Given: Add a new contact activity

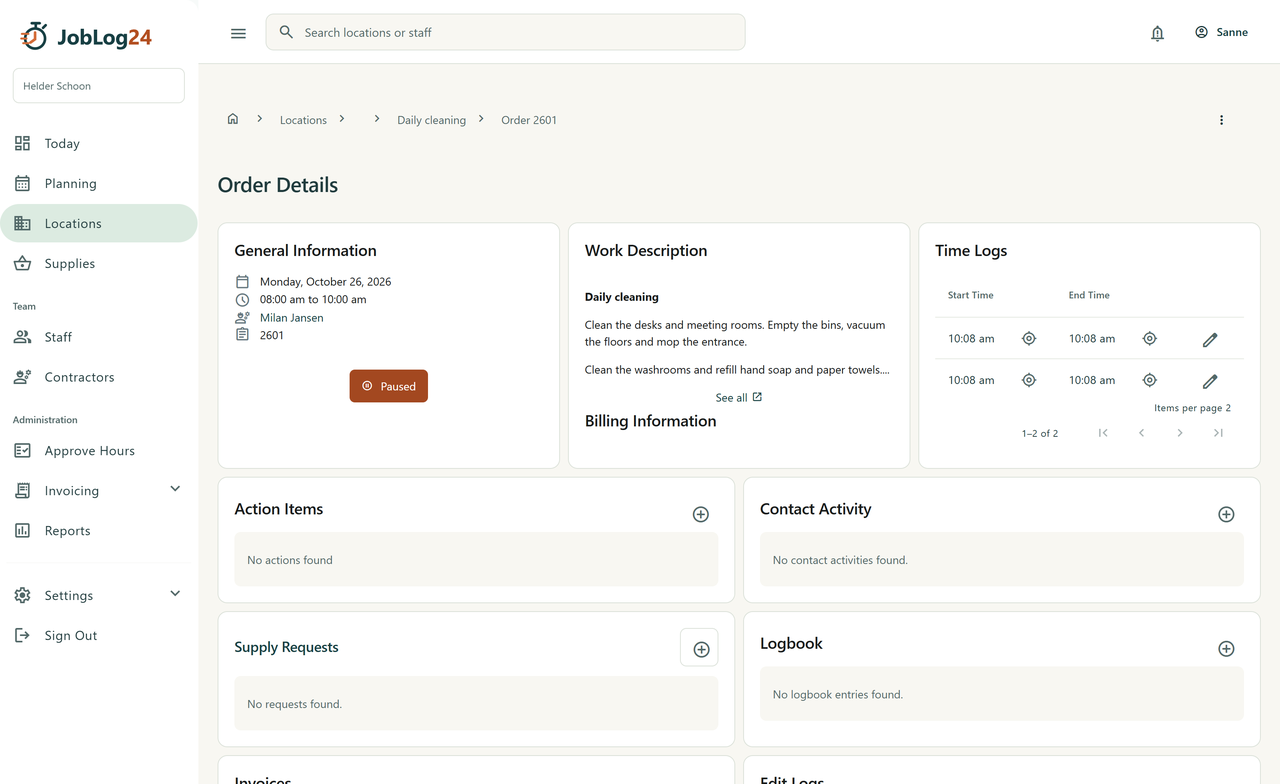Looking at the screenshot, I should (1226, 514).
